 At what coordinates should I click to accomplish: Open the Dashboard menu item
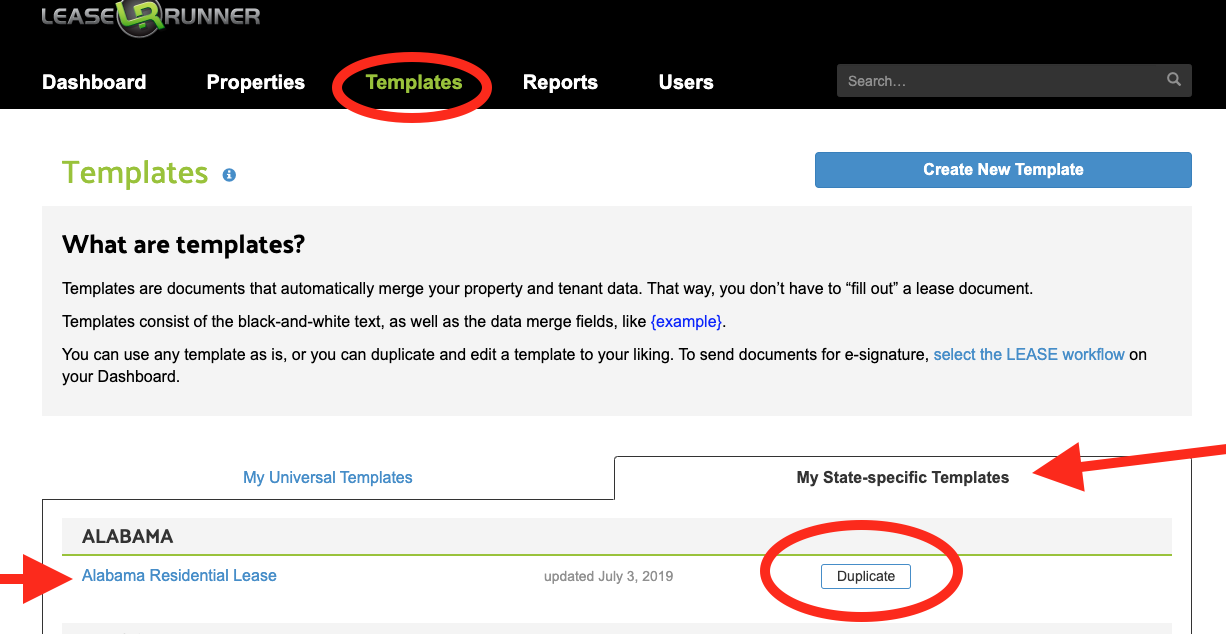click(94, 82)
